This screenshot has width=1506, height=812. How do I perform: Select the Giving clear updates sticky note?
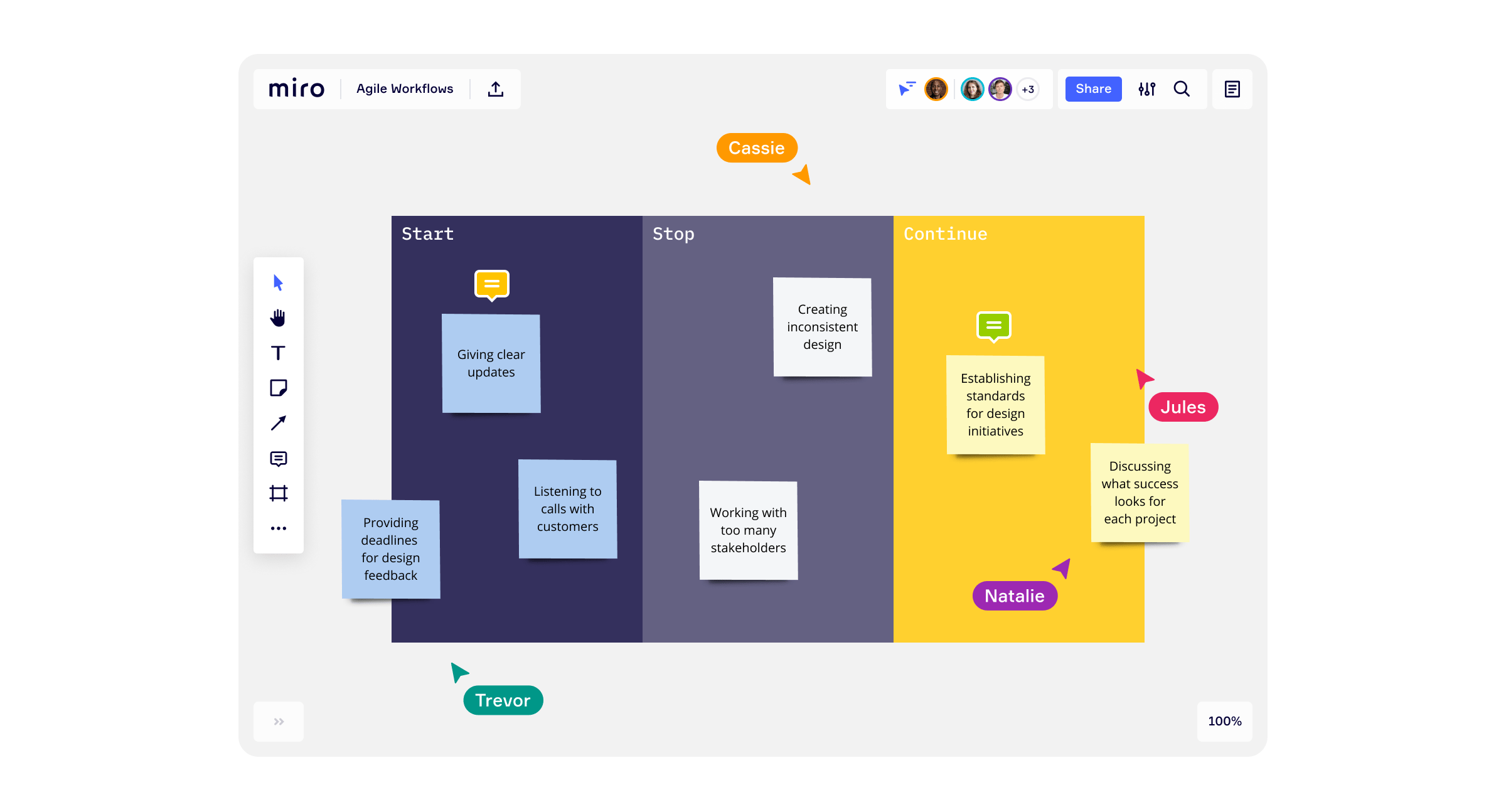[491, 364]
